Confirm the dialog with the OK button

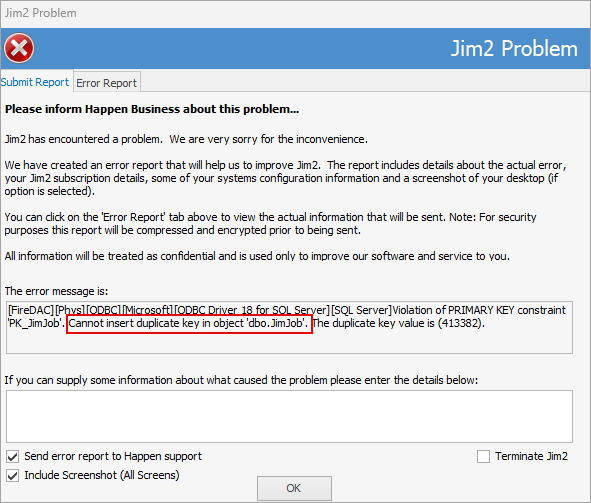click(294, 488)
